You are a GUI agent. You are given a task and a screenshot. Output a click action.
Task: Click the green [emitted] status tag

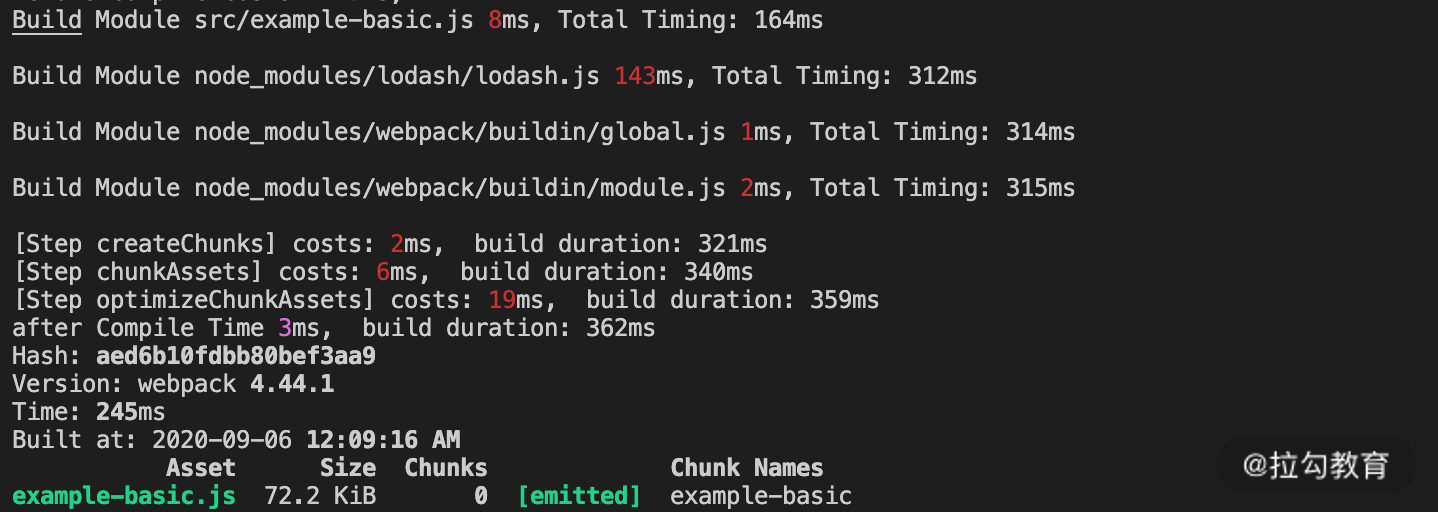pos(580,496)
